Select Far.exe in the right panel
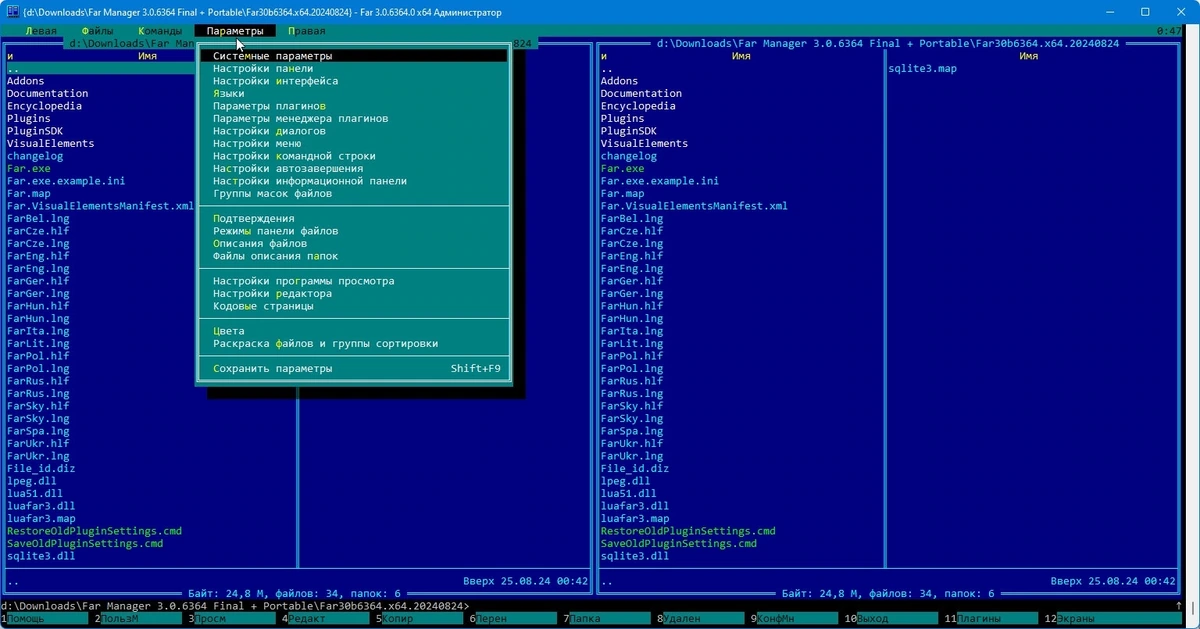 tap(622, 169)
